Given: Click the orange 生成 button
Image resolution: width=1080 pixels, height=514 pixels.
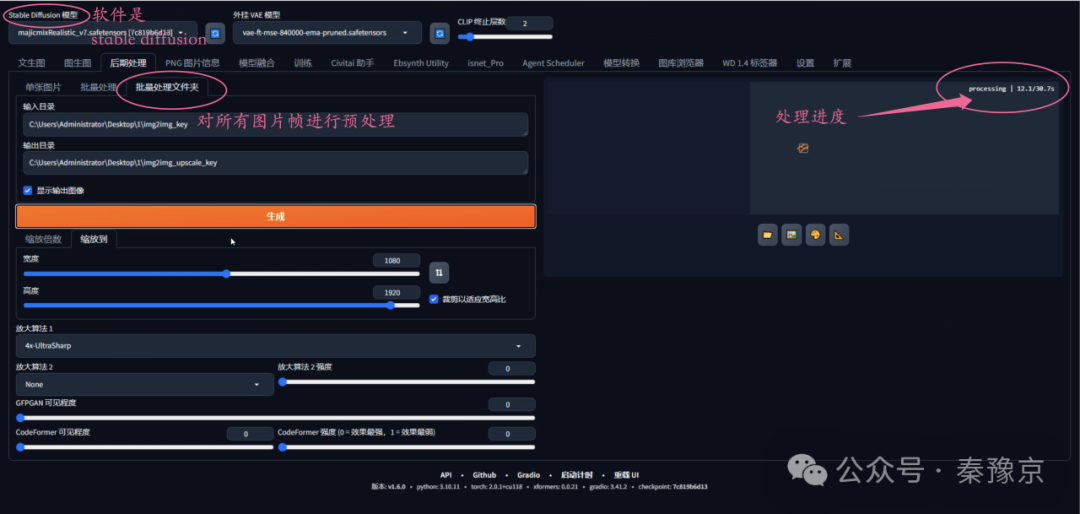Looking at the screenshot, I should [276, 216].
